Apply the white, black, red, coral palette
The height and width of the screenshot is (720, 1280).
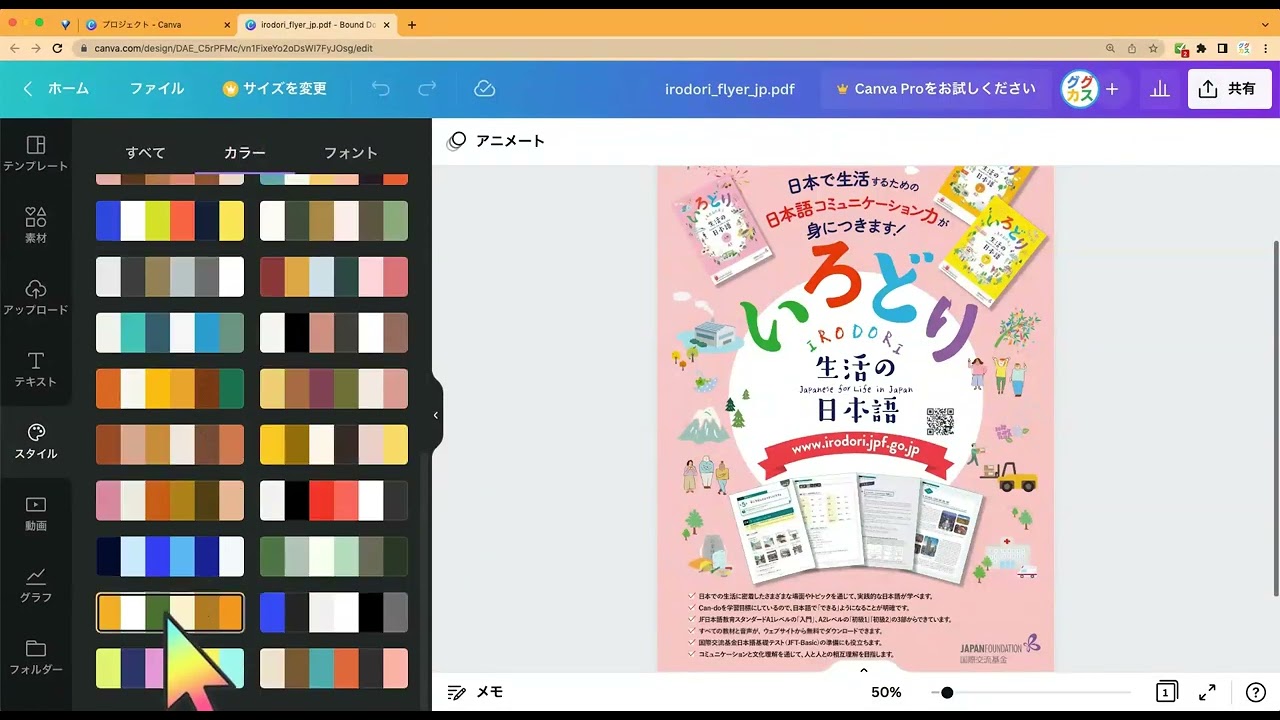(x=334, y=501)
